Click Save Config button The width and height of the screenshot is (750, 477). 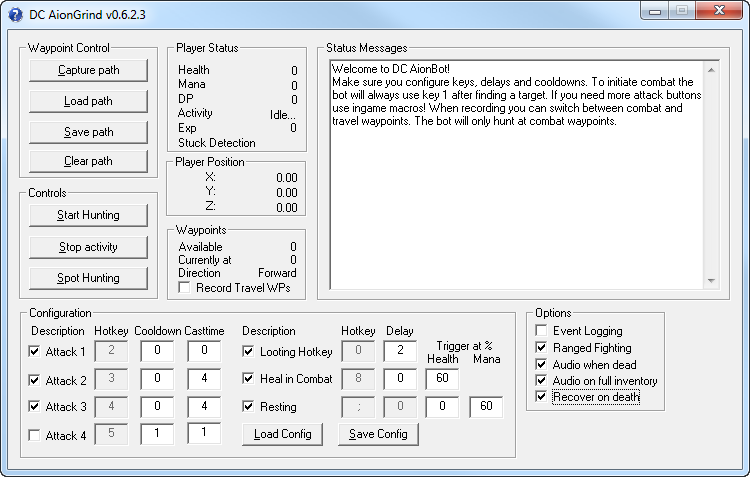pyautogui.click(x=378, y=434)
